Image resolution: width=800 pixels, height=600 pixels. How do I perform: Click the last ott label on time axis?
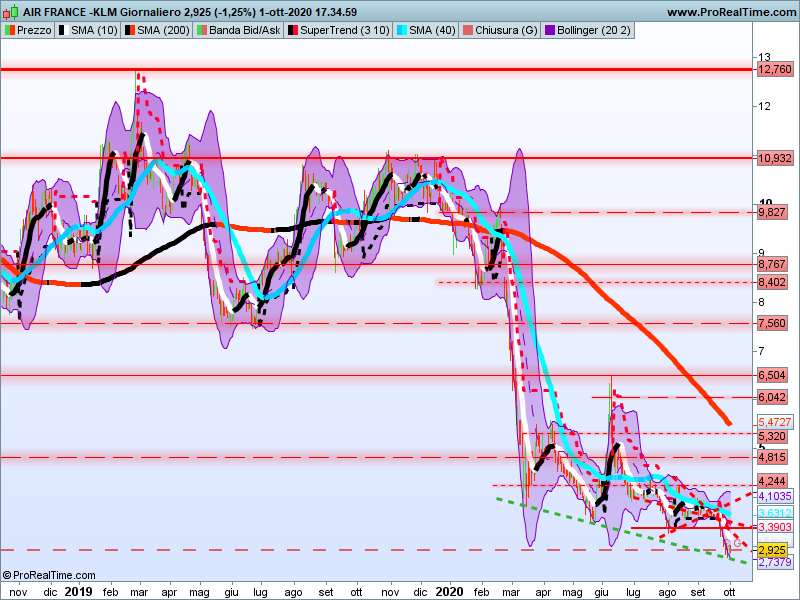[x=729, y=592]
